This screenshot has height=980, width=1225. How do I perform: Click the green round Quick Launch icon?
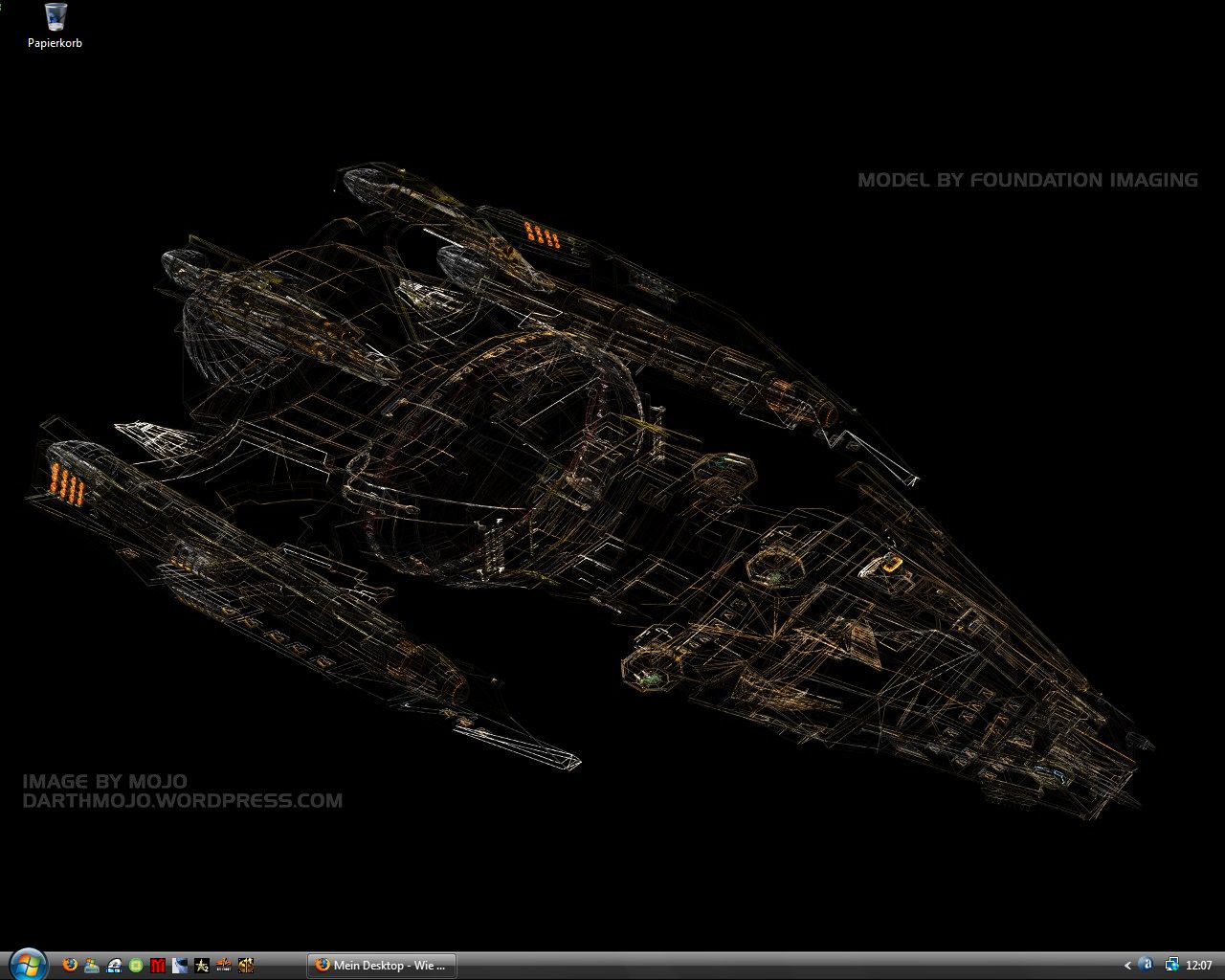tap(137, 965)
